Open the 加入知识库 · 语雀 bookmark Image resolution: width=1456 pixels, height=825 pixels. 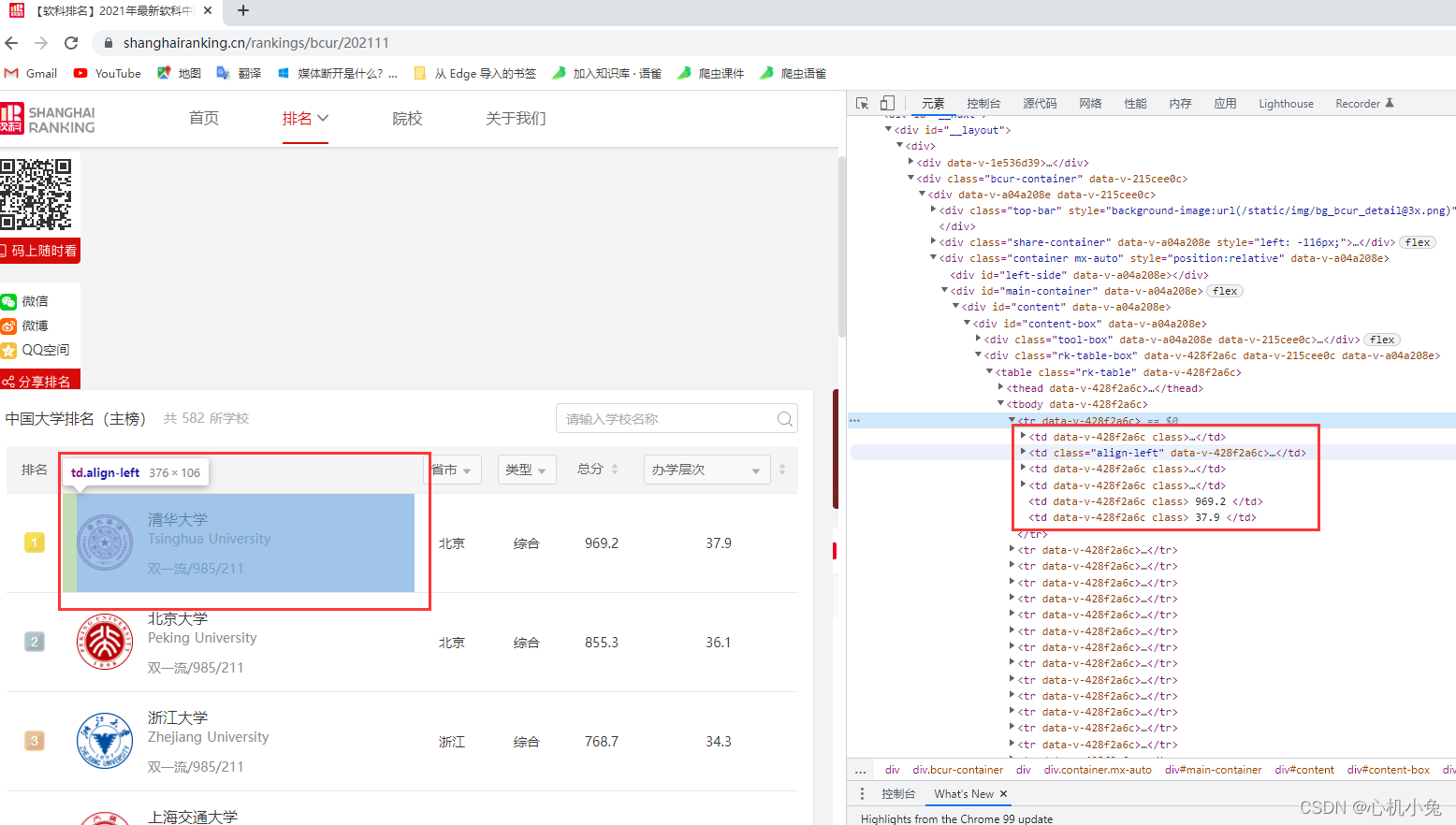[607, 73]
